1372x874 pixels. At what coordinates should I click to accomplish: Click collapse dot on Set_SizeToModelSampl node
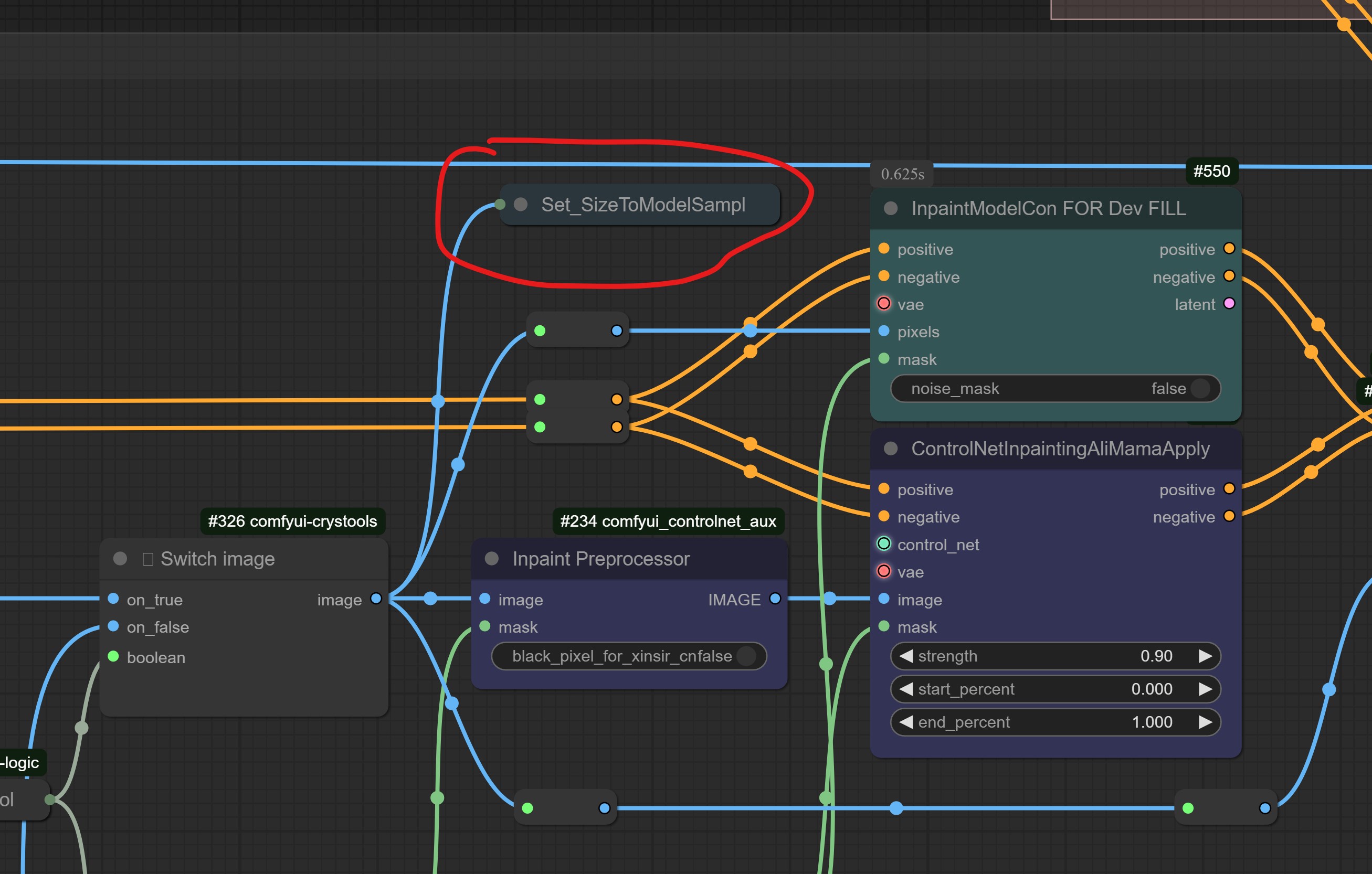coord(520,205)
